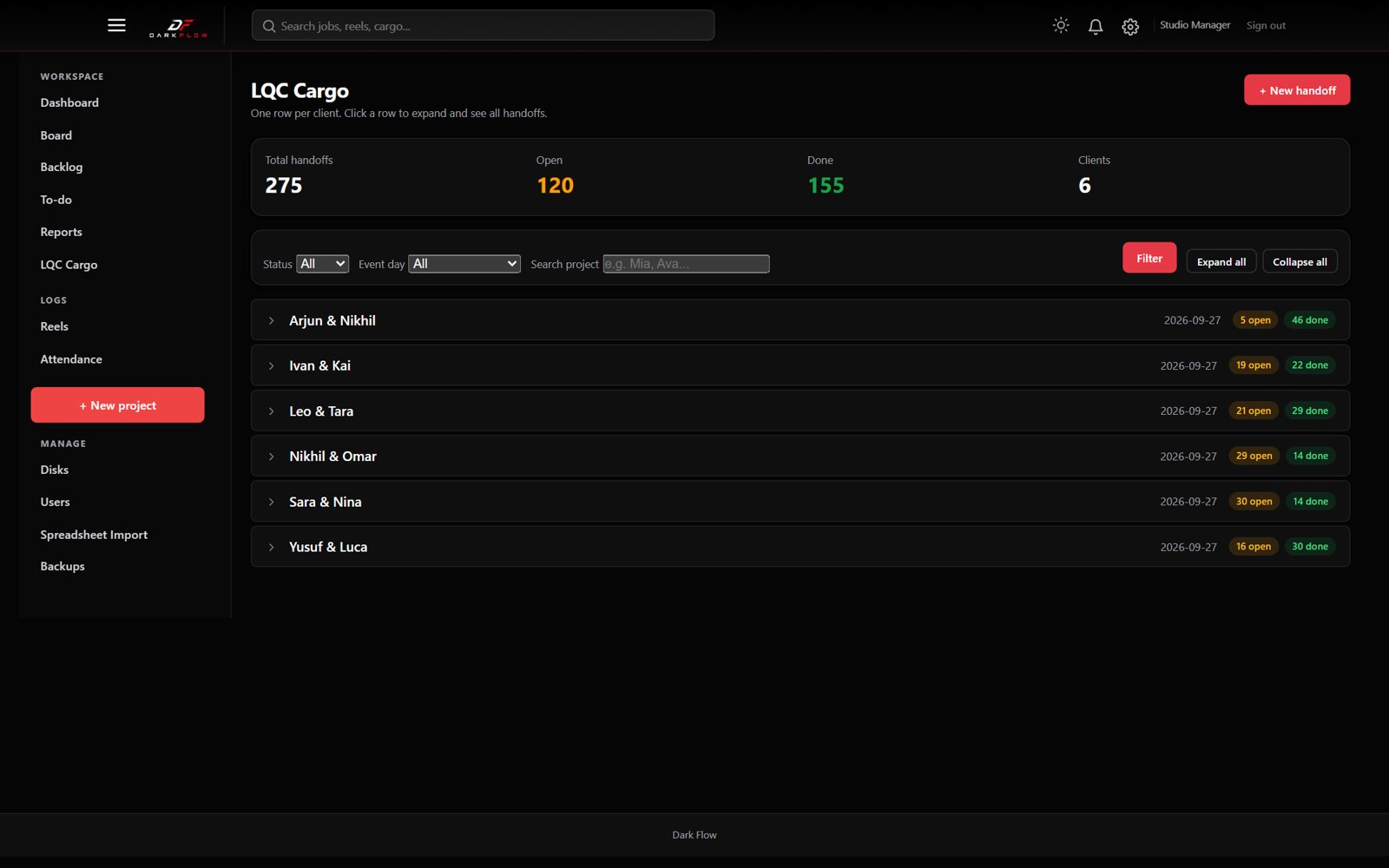Image resolution: width=1389 pixels, height=868 pixels.
Task: Open notifications bell icon
Action: coord(1096,26)
